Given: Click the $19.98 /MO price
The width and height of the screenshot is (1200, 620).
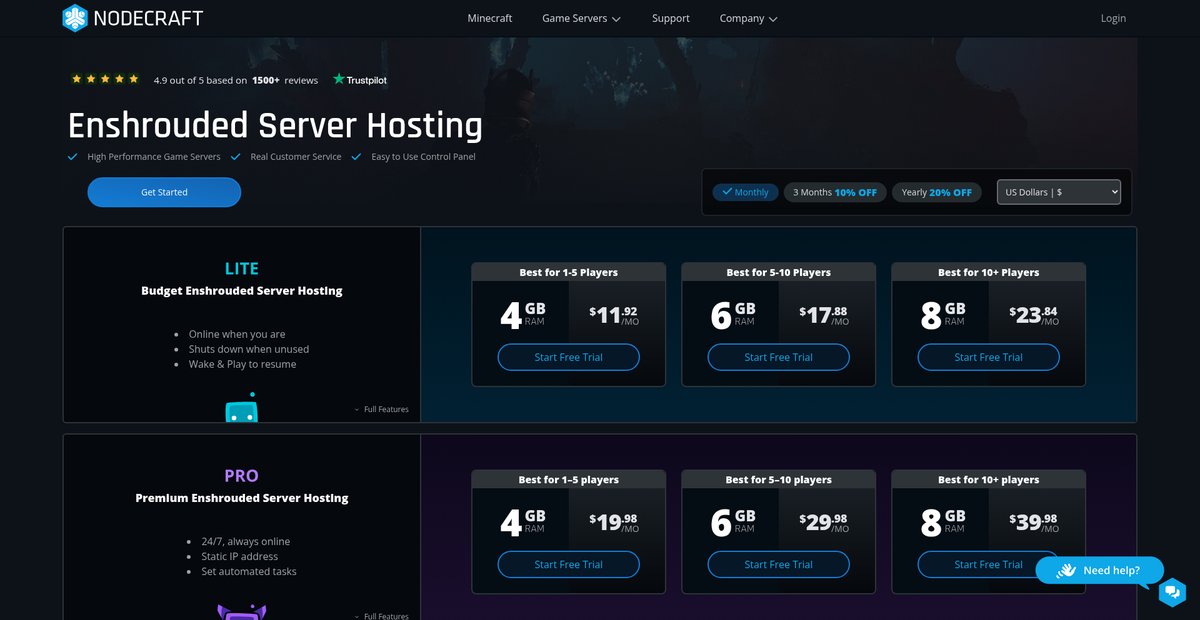Looking at the screenshot, I should click(x=614, y=522).
